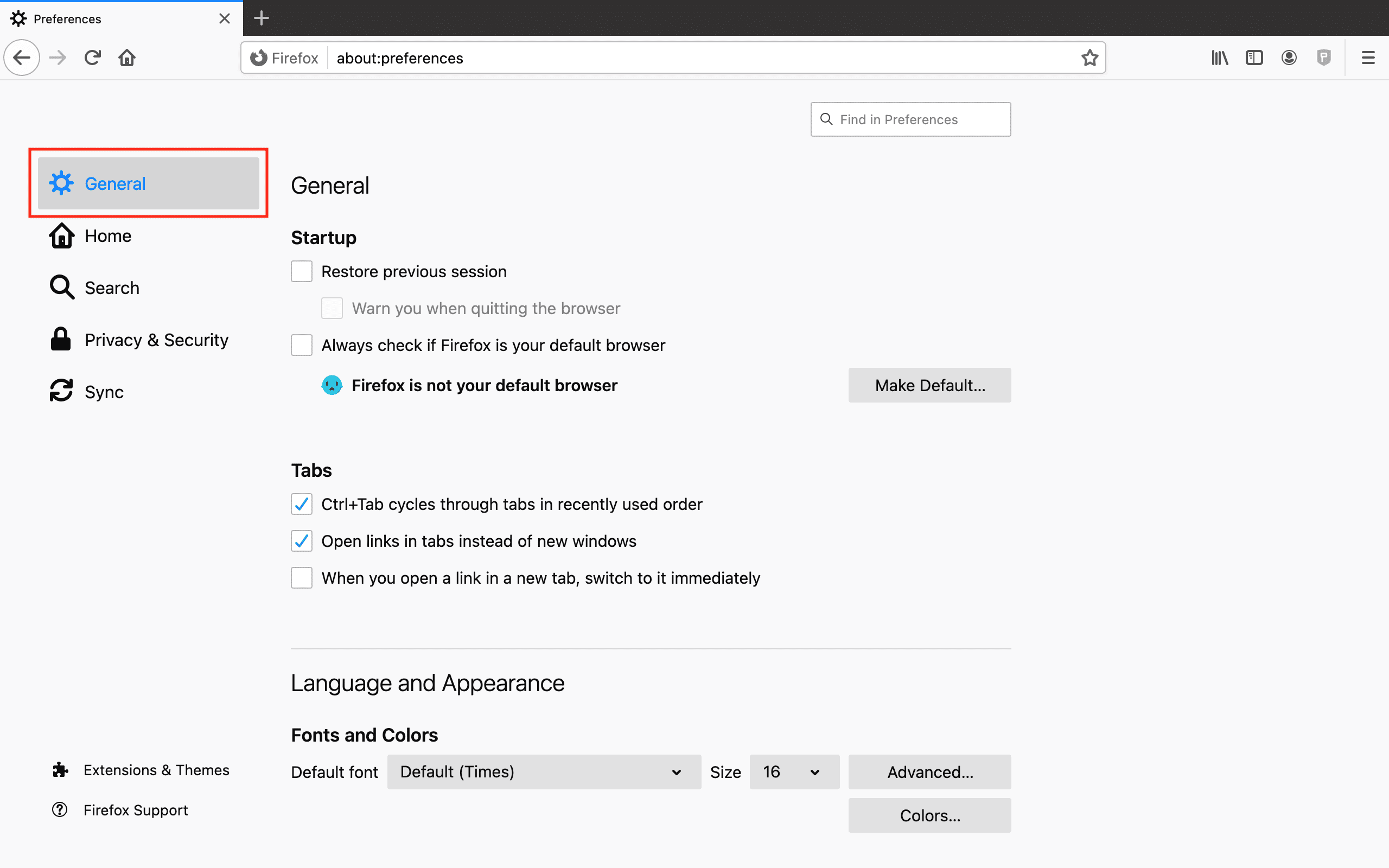Open the Firefox Library panel icon
This screenshot has width=1389, height=868.
pos(1219,58)
